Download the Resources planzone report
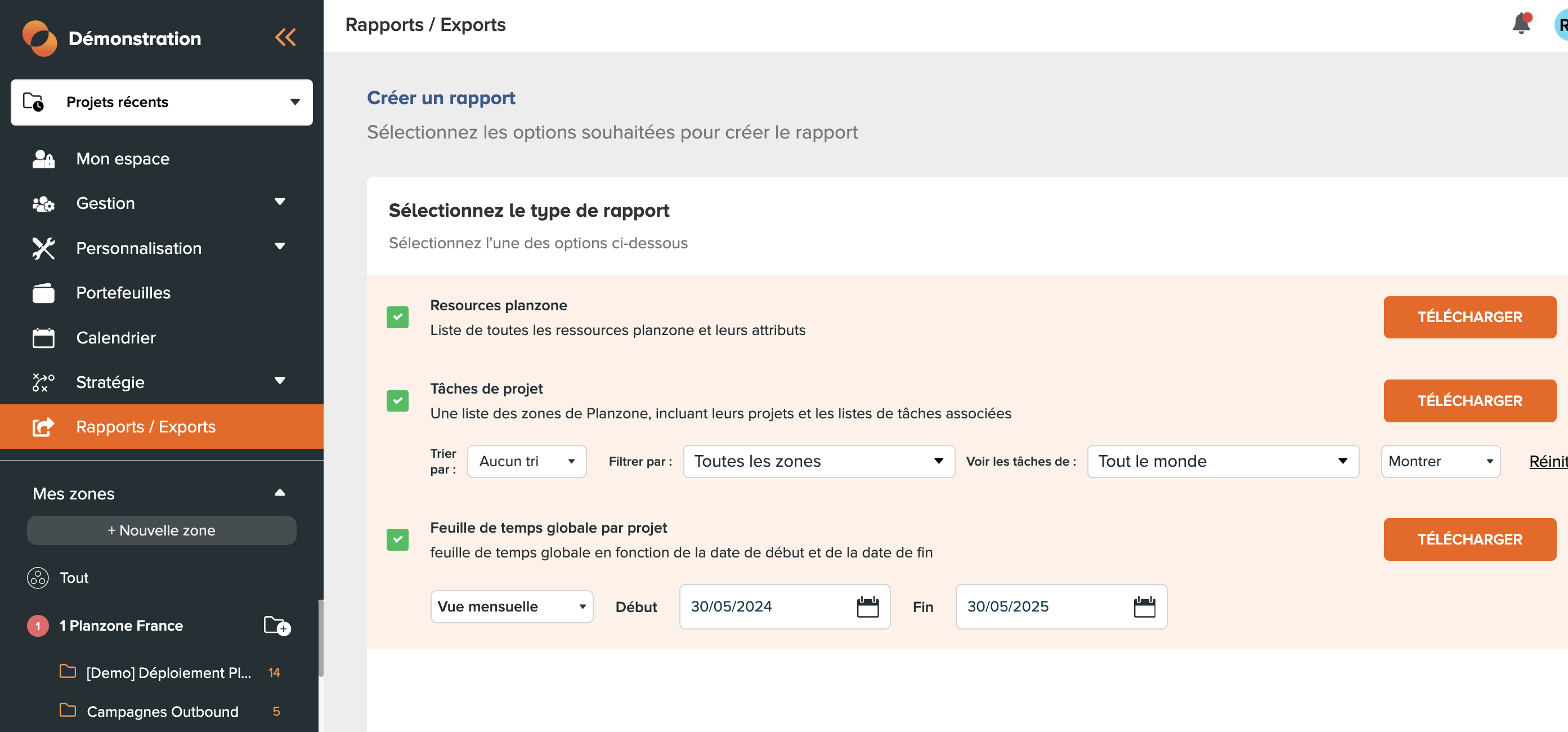 tap(1470, 317)
